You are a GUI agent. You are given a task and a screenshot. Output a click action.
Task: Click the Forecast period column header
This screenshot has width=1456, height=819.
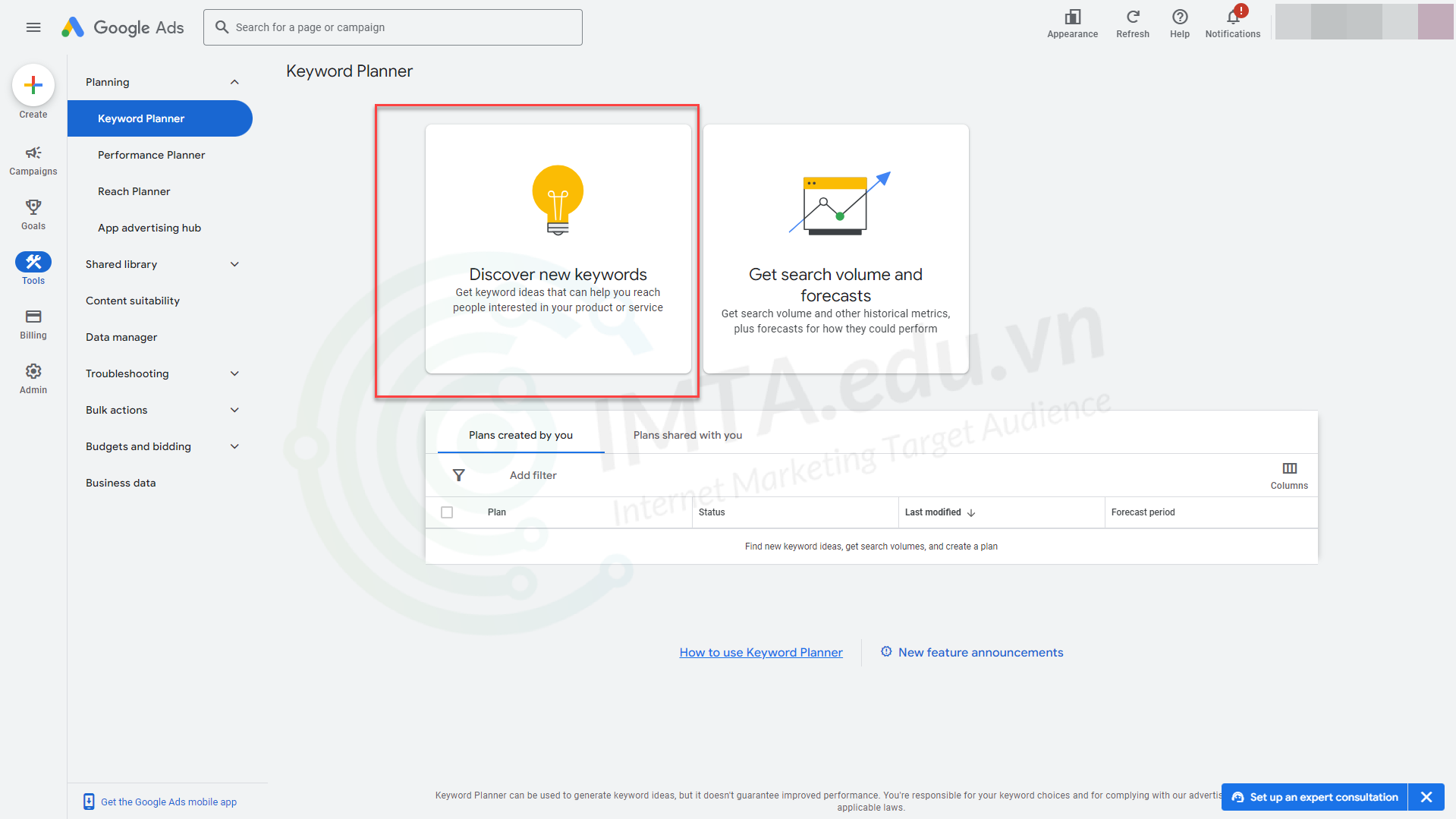tap(1143, 512)
